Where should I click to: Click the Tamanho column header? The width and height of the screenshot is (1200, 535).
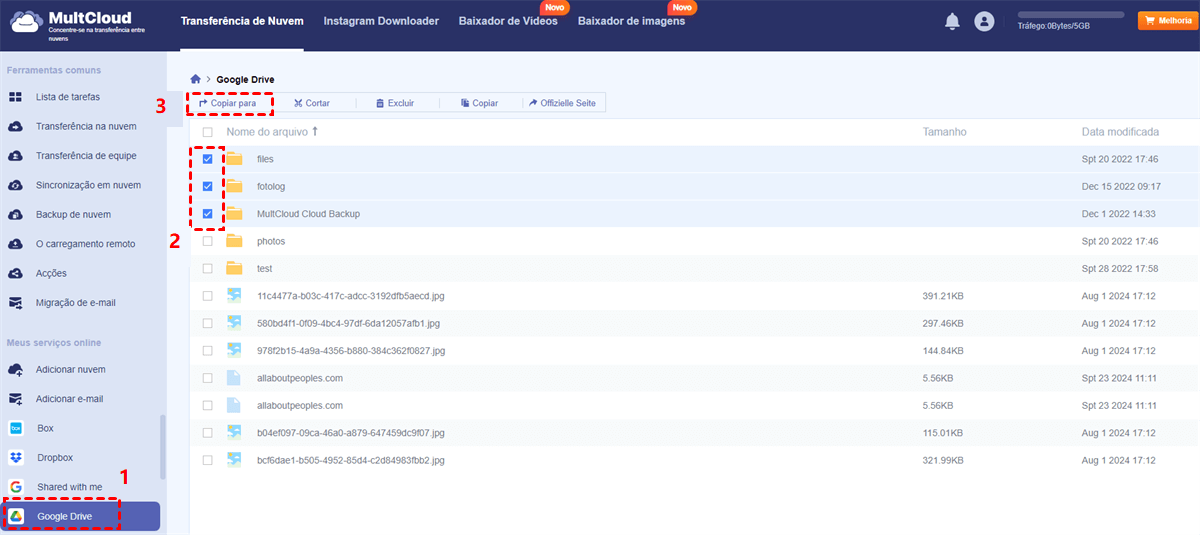pos(944,132)
